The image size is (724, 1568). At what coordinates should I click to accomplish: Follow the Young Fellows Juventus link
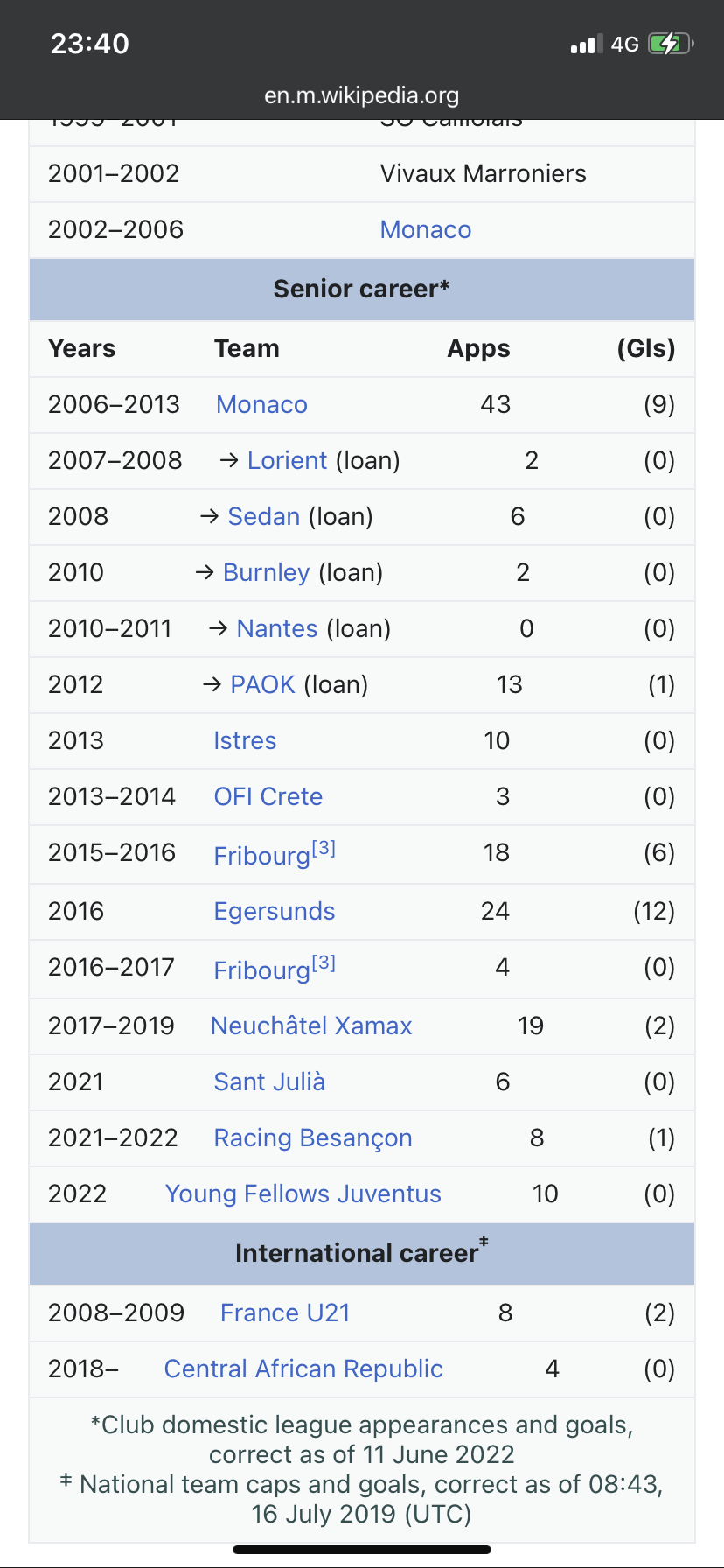303,1193
